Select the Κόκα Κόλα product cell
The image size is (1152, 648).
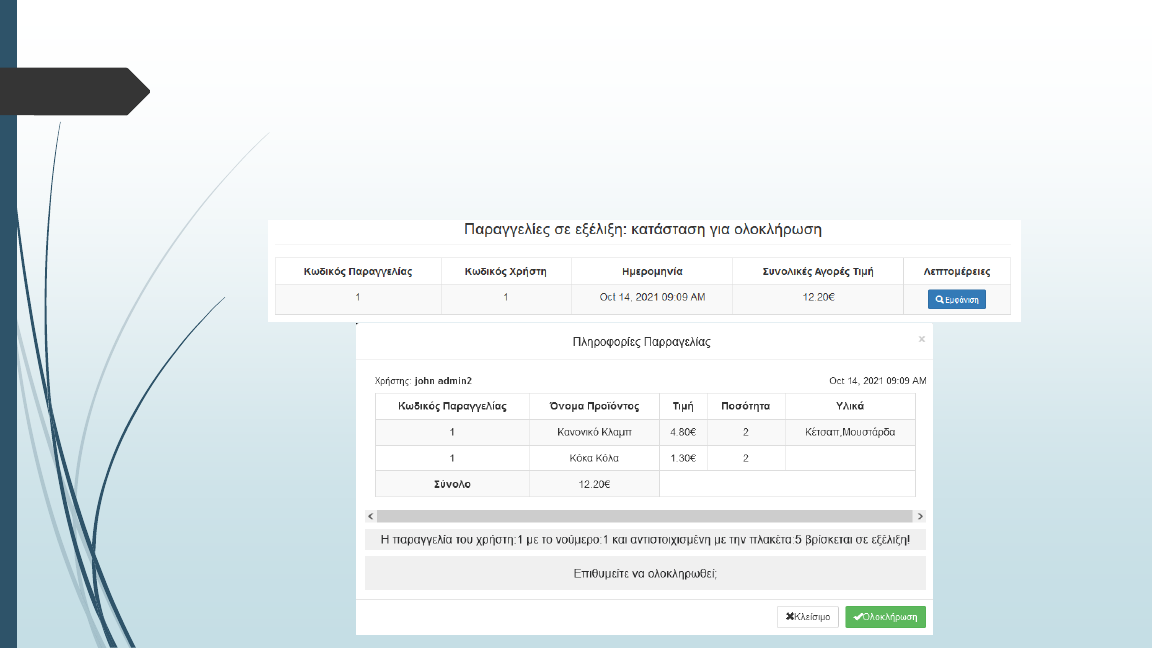tap(594, 458)
